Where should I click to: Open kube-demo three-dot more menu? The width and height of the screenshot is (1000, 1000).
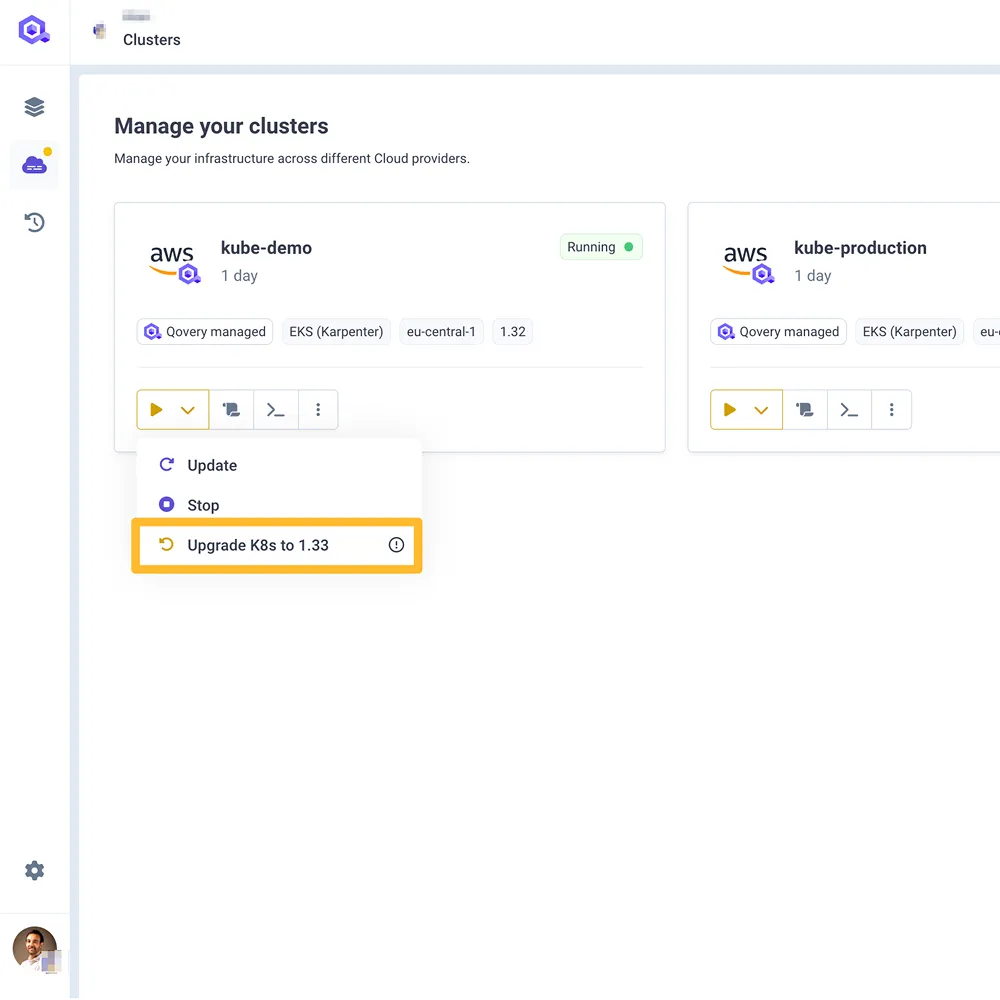pos(318,409)
